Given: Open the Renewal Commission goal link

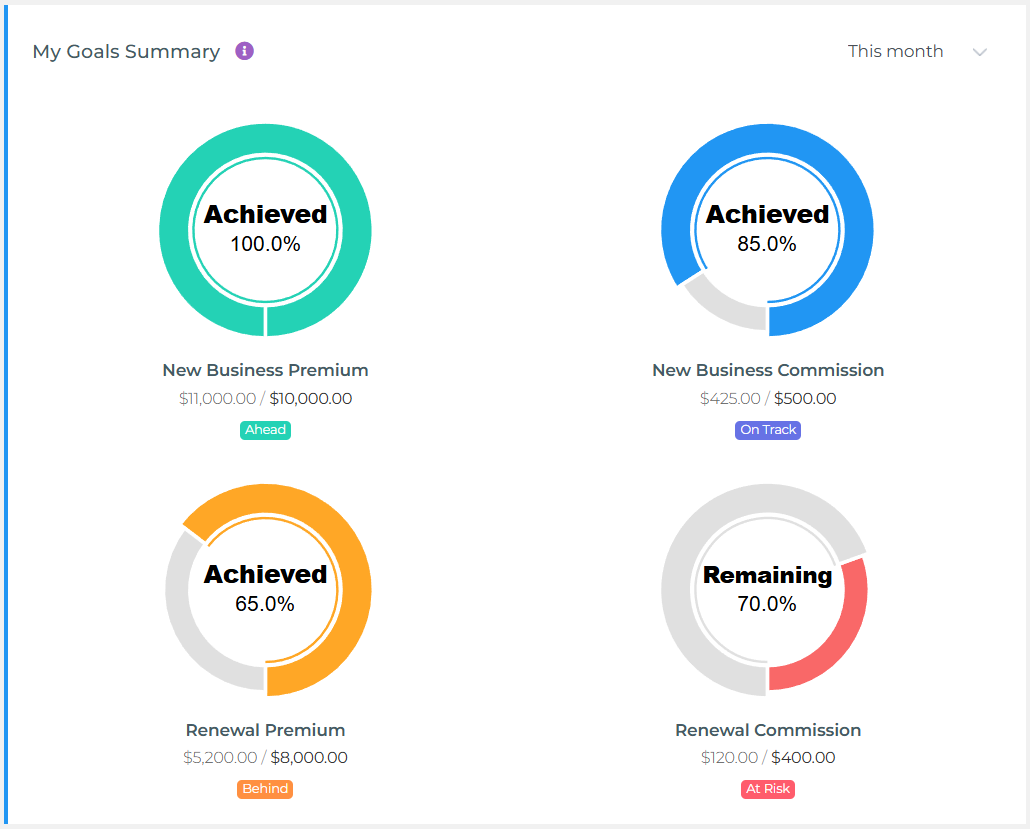Looking at the screenshot, I should pos(767,730).
